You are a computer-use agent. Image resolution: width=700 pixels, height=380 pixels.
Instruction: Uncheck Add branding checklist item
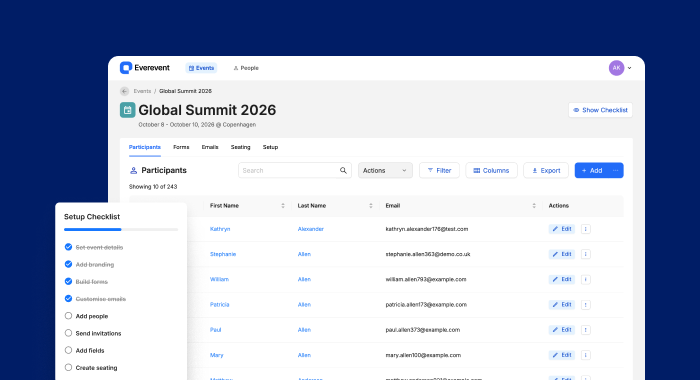[68, 264]
